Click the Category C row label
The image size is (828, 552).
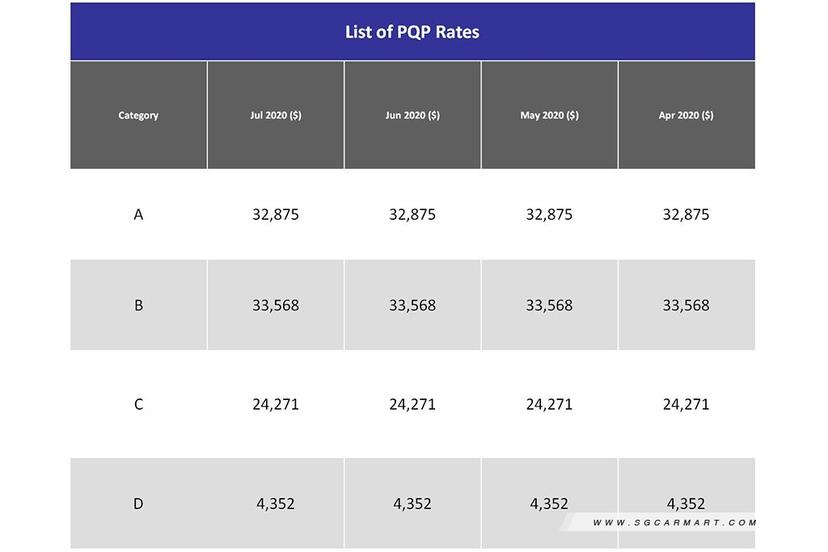[138, 404]
